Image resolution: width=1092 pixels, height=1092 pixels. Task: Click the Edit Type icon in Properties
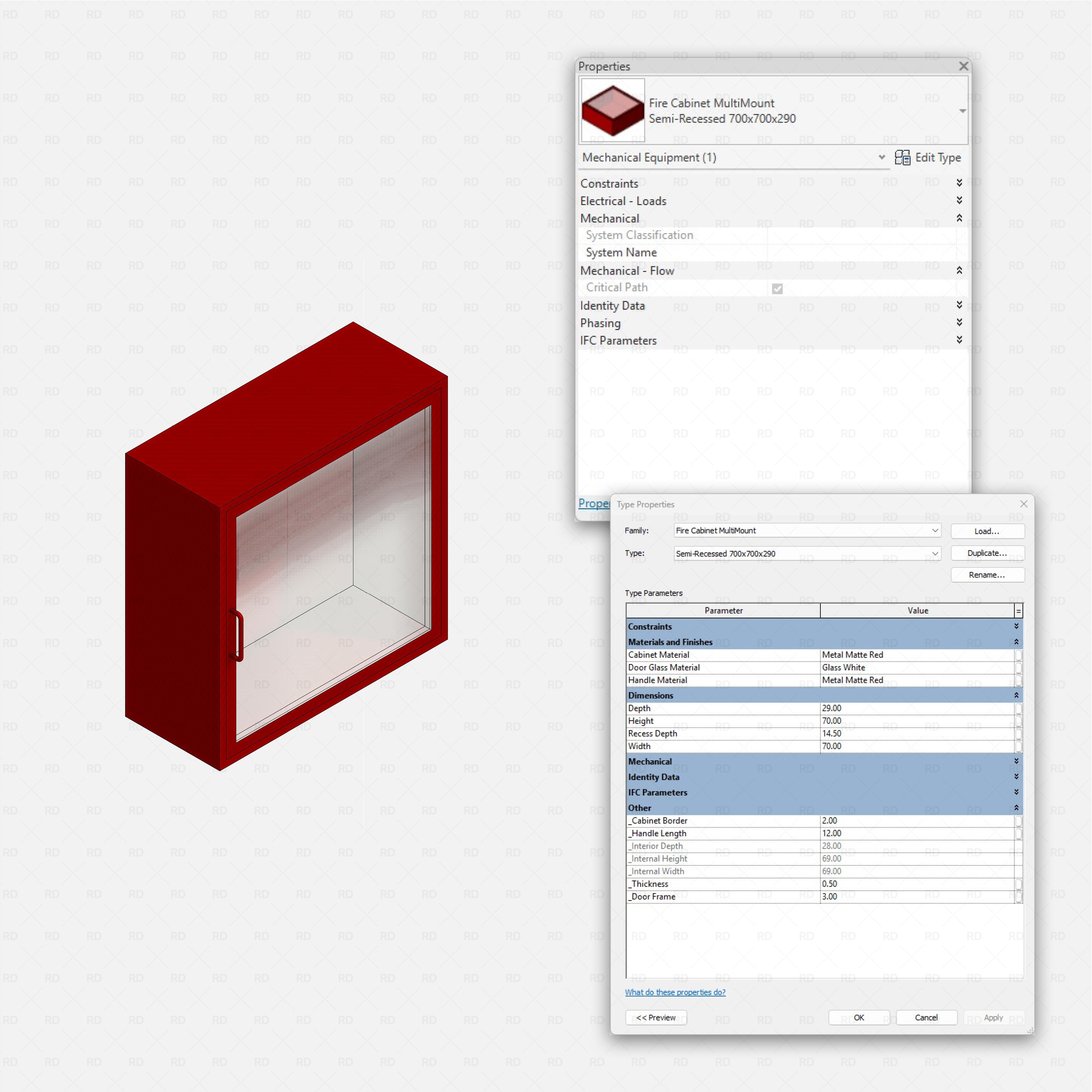902,158
